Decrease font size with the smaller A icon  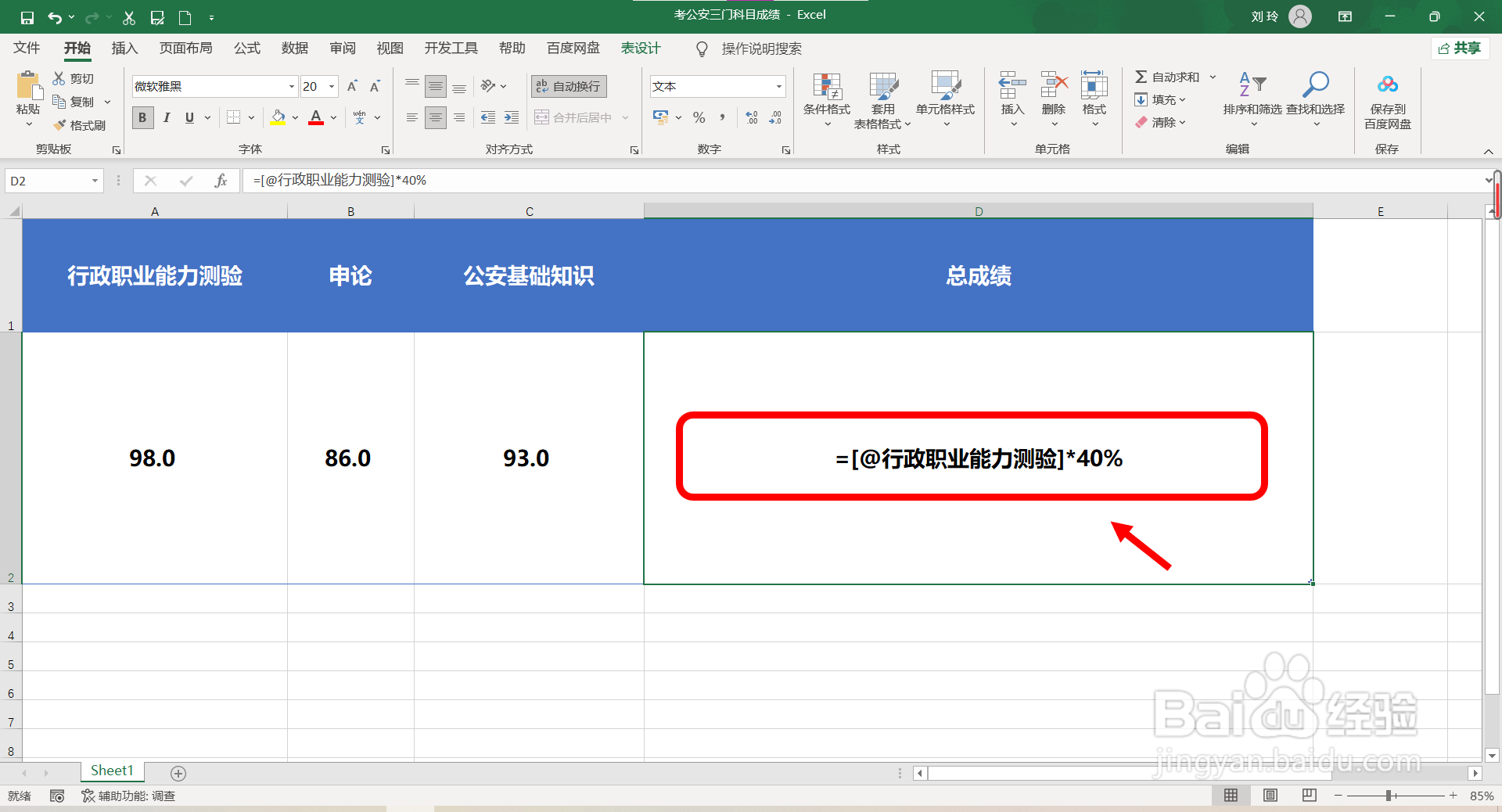pos(375,86)
